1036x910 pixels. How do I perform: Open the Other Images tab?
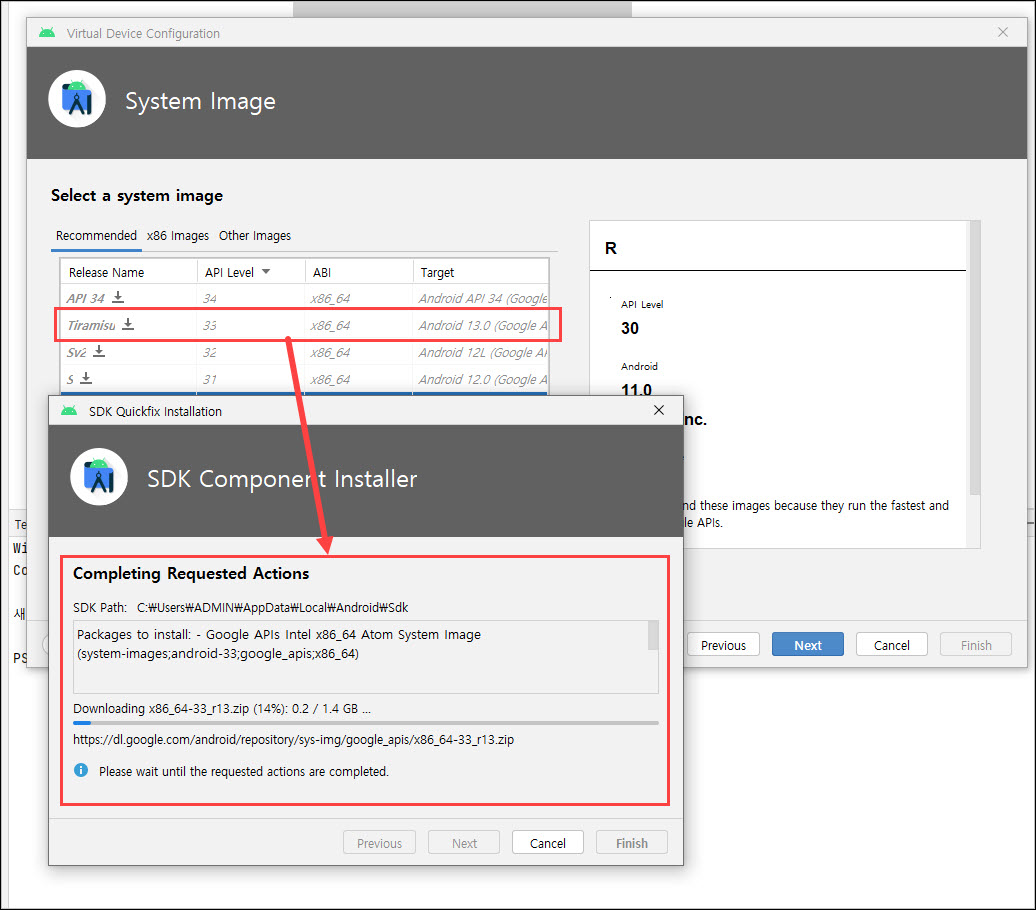click(x=255, y=236)
